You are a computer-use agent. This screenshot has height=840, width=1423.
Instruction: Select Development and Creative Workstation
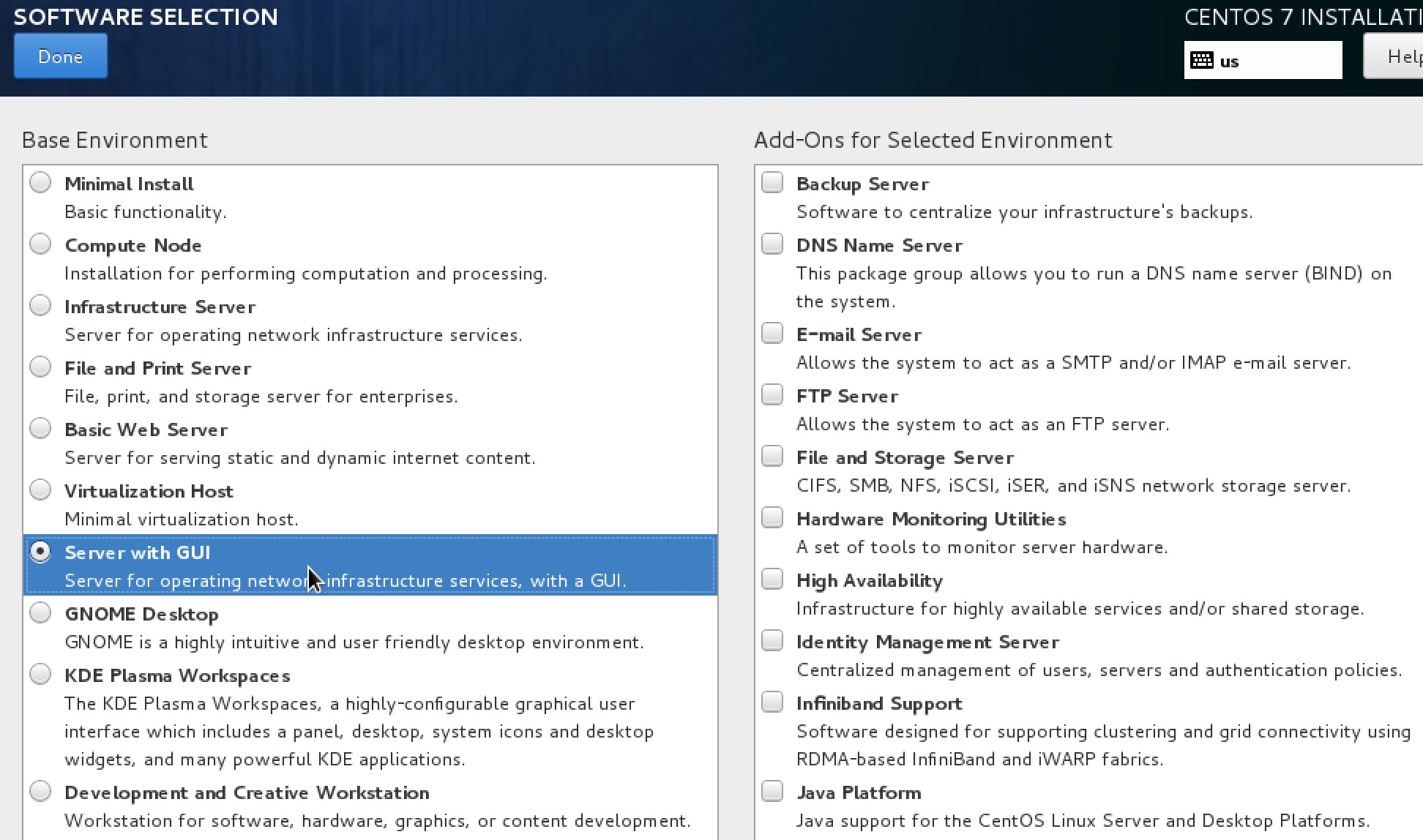(40, 791)
